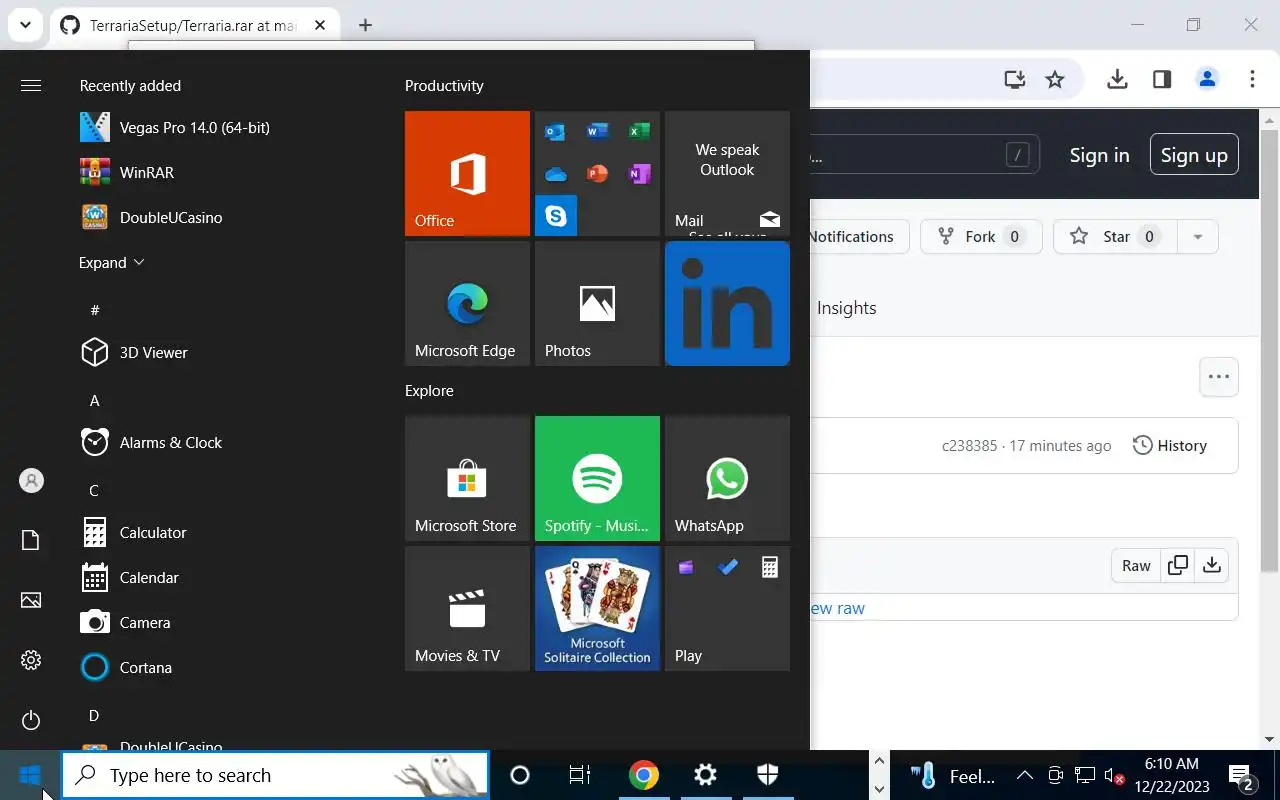Open Movies & TV tile
The image size is (1280, 800).
point(467,608)
